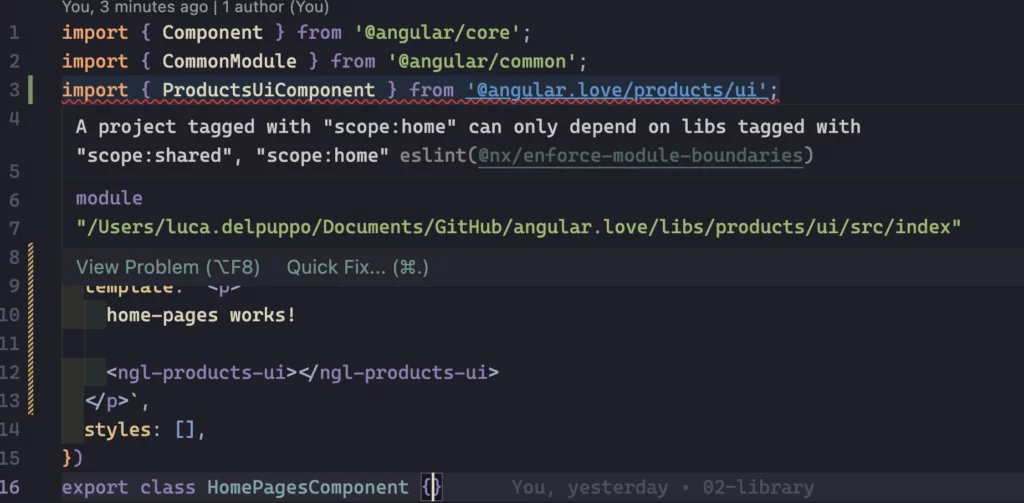Click the styles property on line 14

118,430
